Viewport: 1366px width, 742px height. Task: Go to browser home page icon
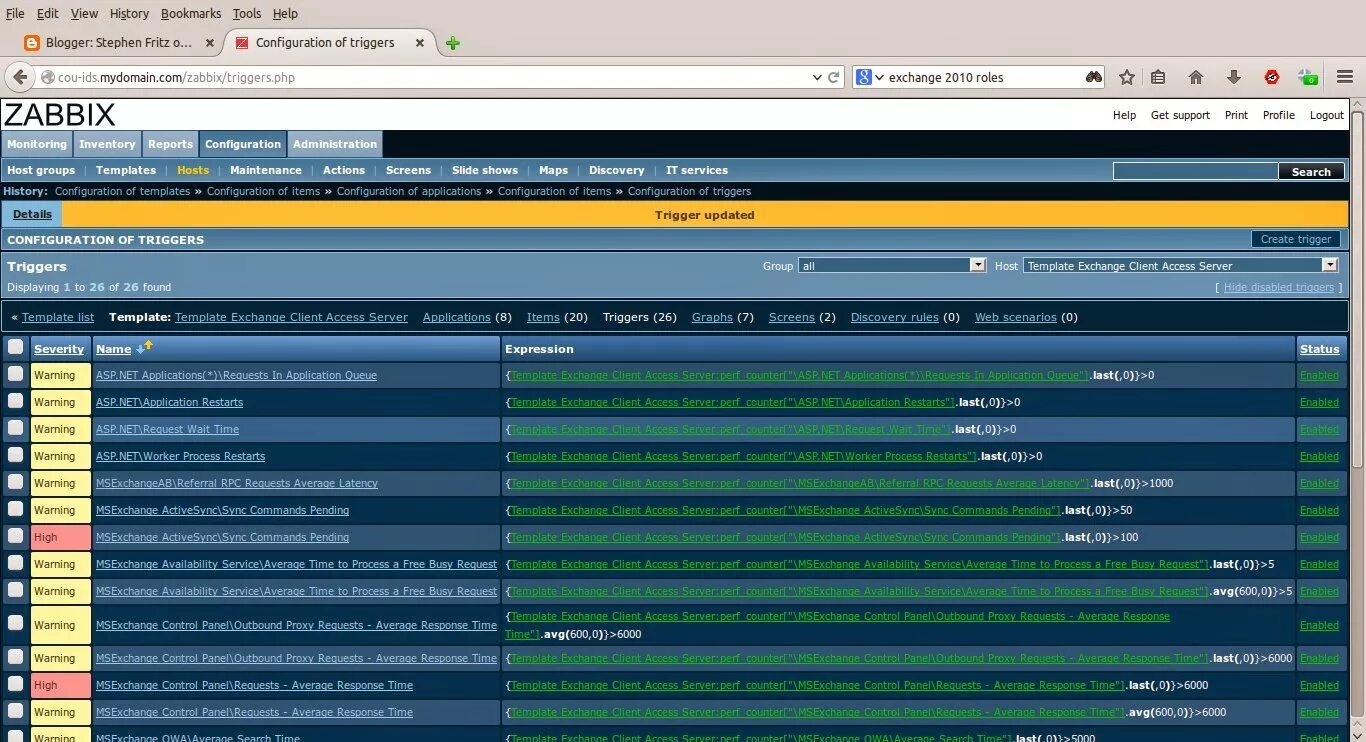[x=1196, y=77]
